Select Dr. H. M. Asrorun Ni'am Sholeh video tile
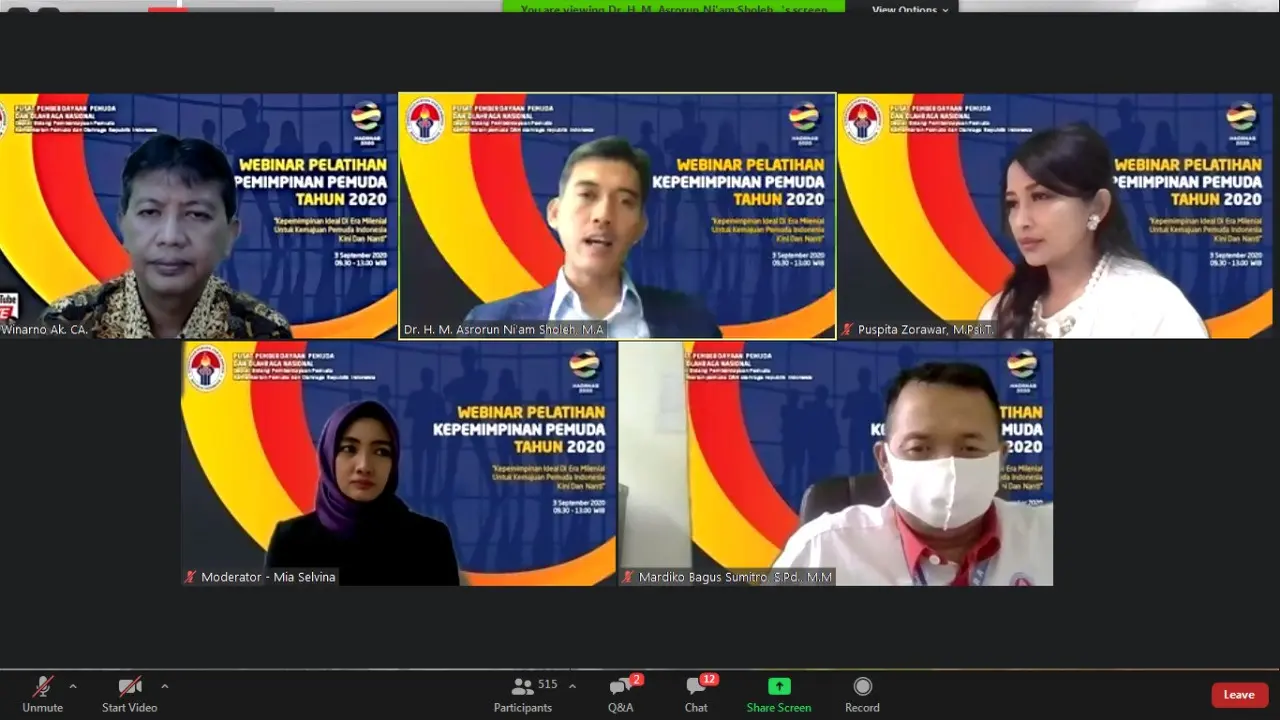The width and height of the screenshot is (1280, 720). click(617, 216)
